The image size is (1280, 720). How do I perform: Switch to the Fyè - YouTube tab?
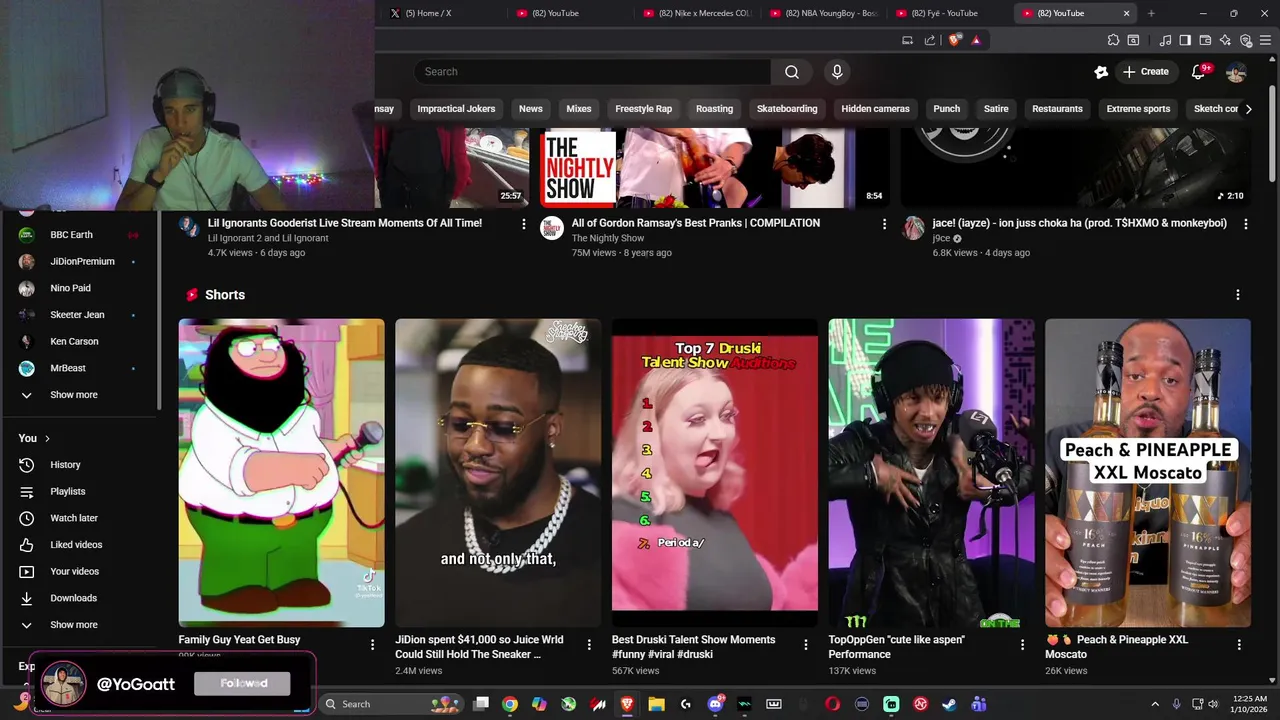pos(950,13)
